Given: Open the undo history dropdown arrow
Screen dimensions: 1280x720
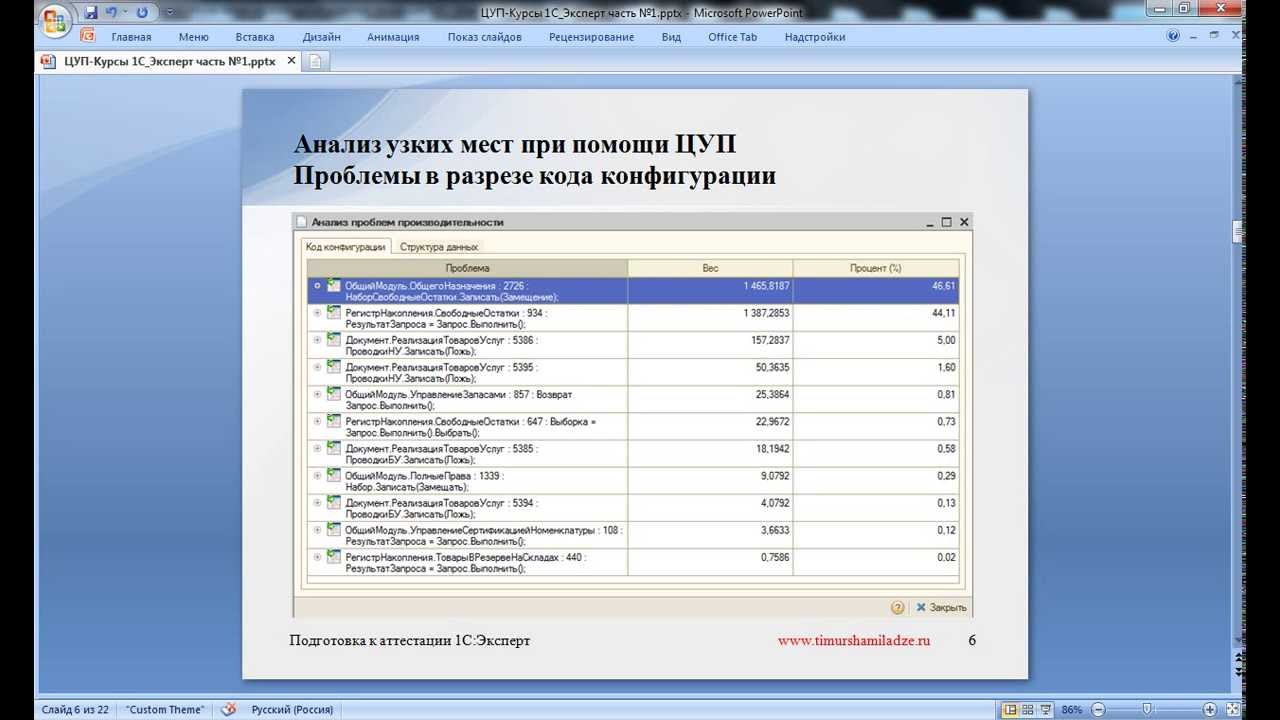Looking at the screenshot, I should pos(125,13).
